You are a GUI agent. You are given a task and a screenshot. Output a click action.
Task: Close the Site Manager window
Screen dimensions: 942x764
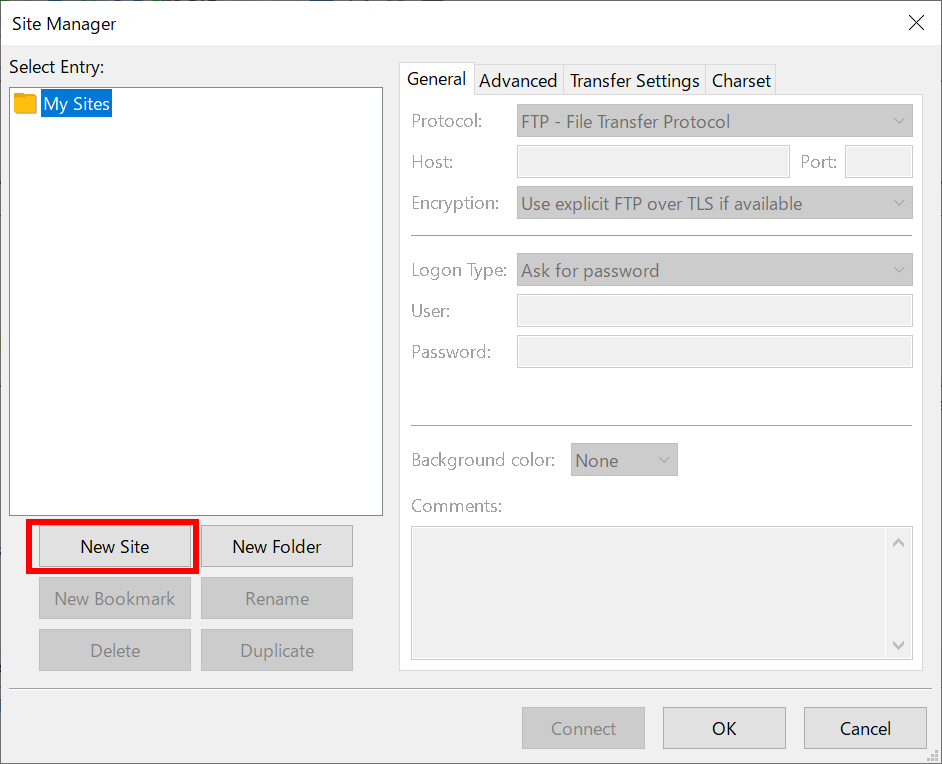click(916, 23)
